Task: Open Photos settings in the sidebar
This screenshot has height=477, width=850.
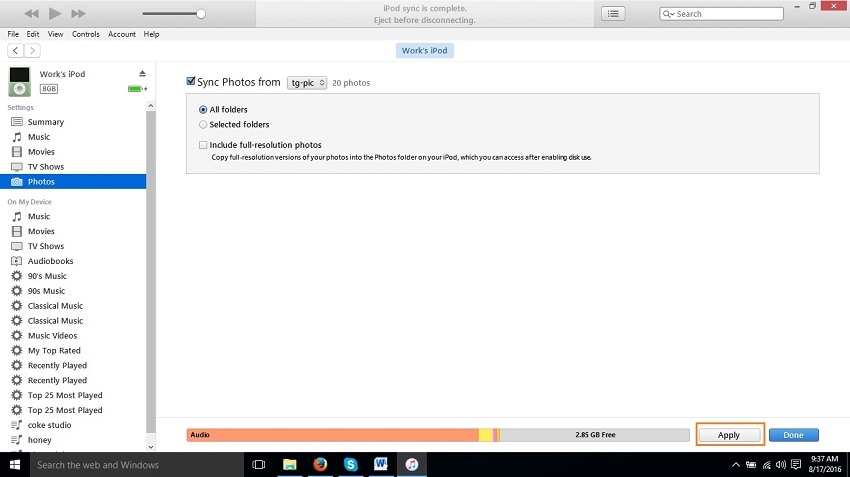Action: pyautogui.click(x=73, y=182)
